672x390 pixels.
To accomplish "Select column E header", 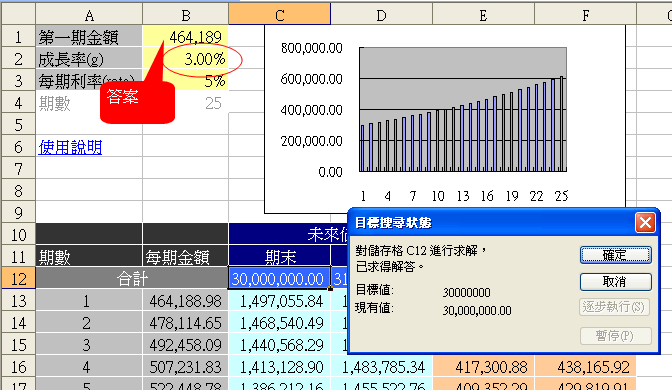I will [483, 15].
